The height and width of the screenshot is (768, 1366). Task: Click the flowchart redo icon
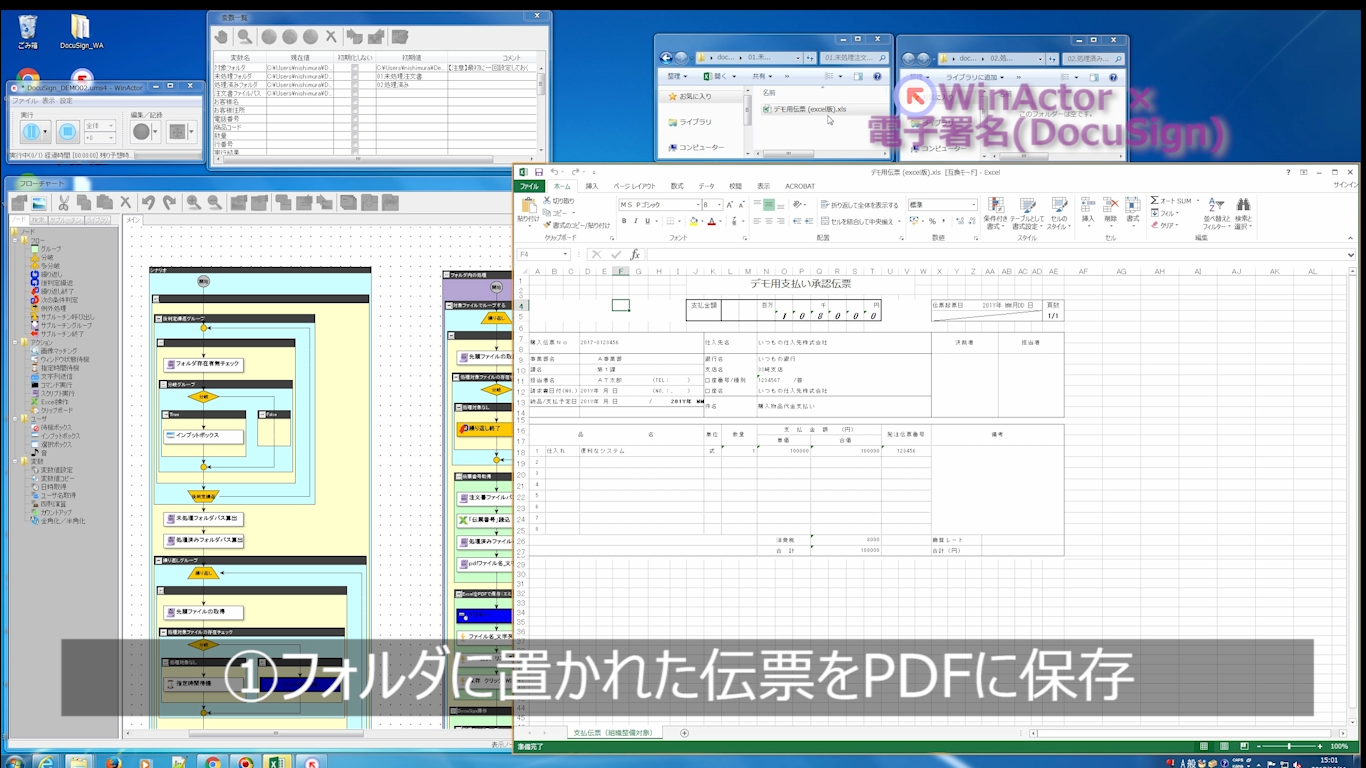pyautogui.click(x=168, y=203)
